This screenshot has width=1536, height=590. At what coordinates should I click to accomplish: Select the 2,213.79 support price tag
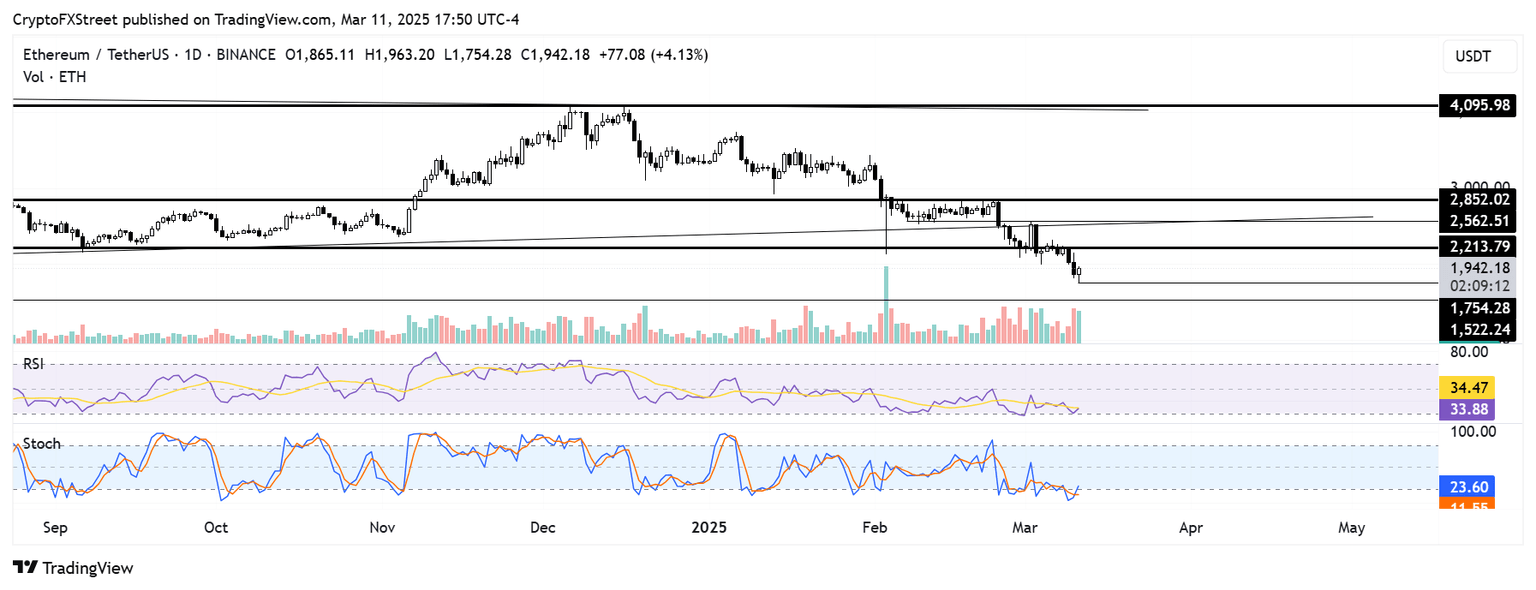[1478, 245]
